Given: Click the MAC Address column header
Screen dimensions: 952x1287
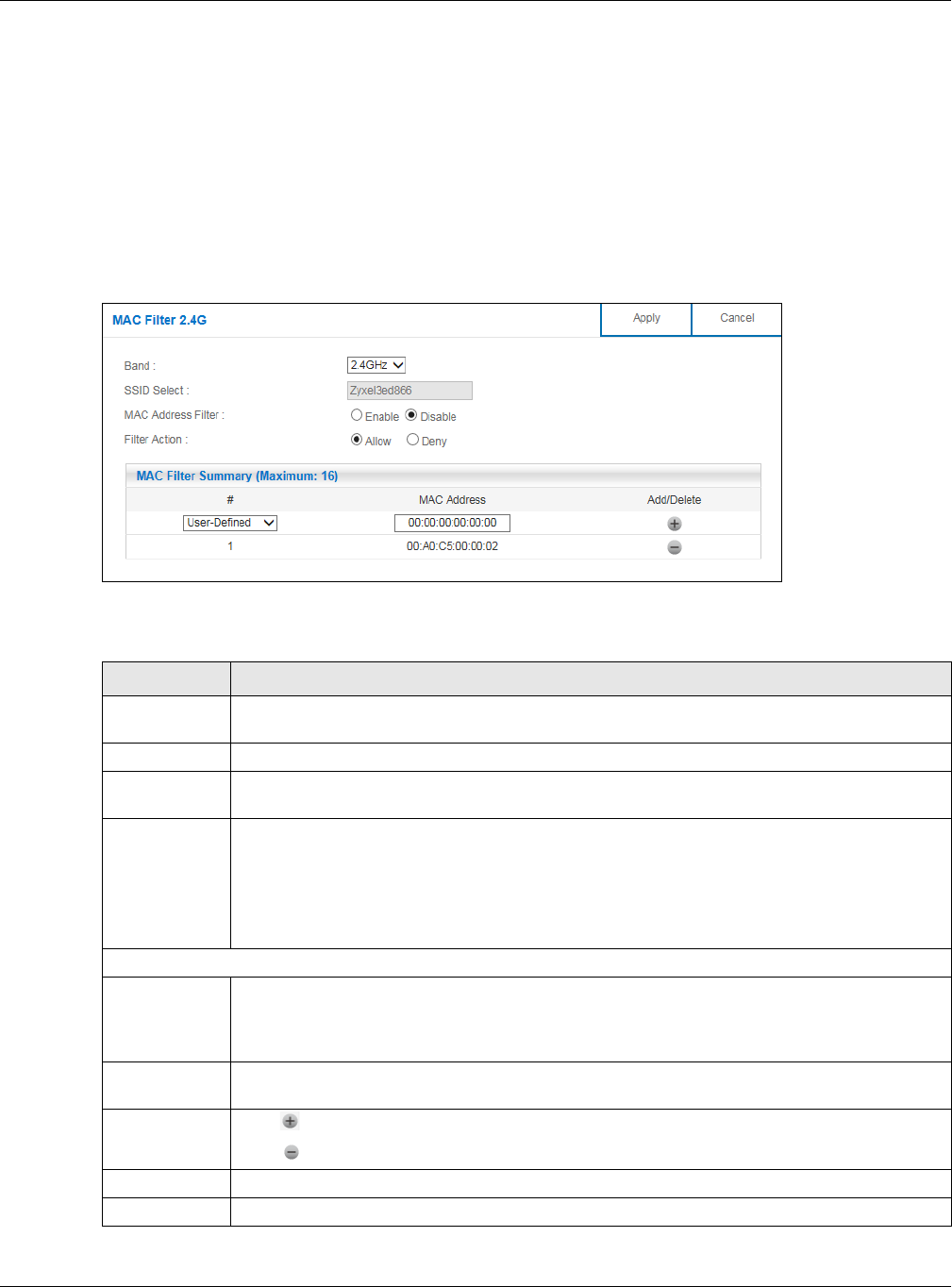Looking at the screenshot, I should coord(452,500).
